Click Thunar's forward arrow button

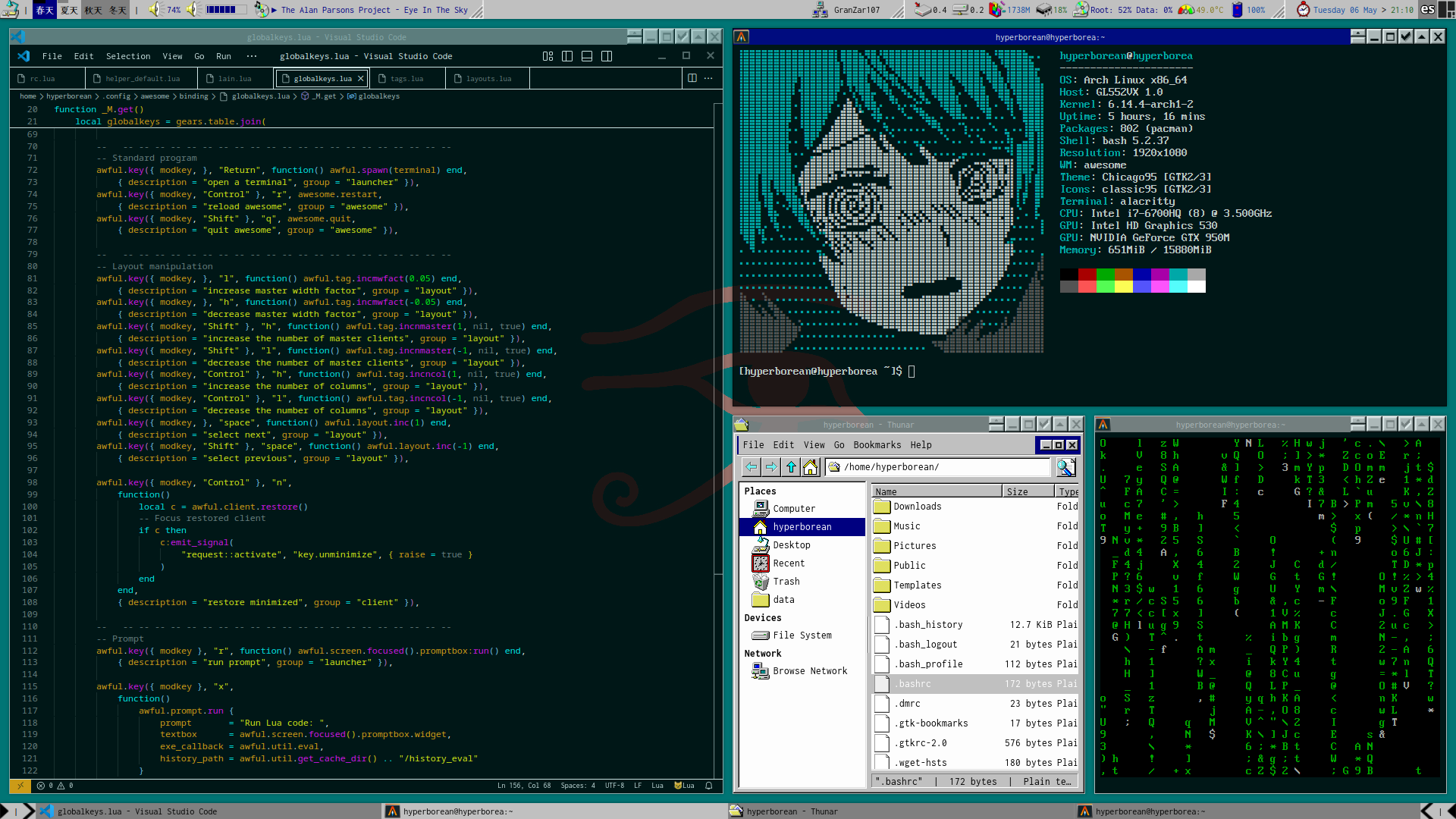[x=770, y=467]
